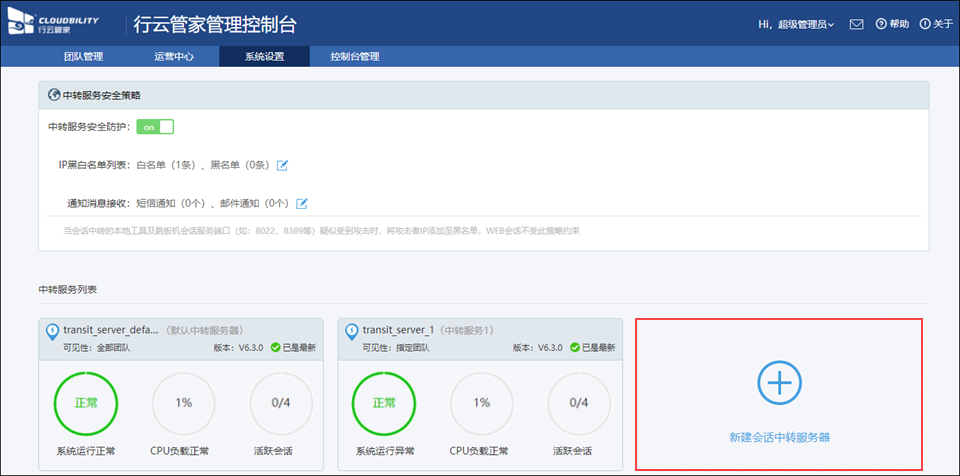Click the globe icon next to 中转服务安全策略
The width and height of the screenshot is (960, 476).
pyautogui.click(x=54, y=95)
